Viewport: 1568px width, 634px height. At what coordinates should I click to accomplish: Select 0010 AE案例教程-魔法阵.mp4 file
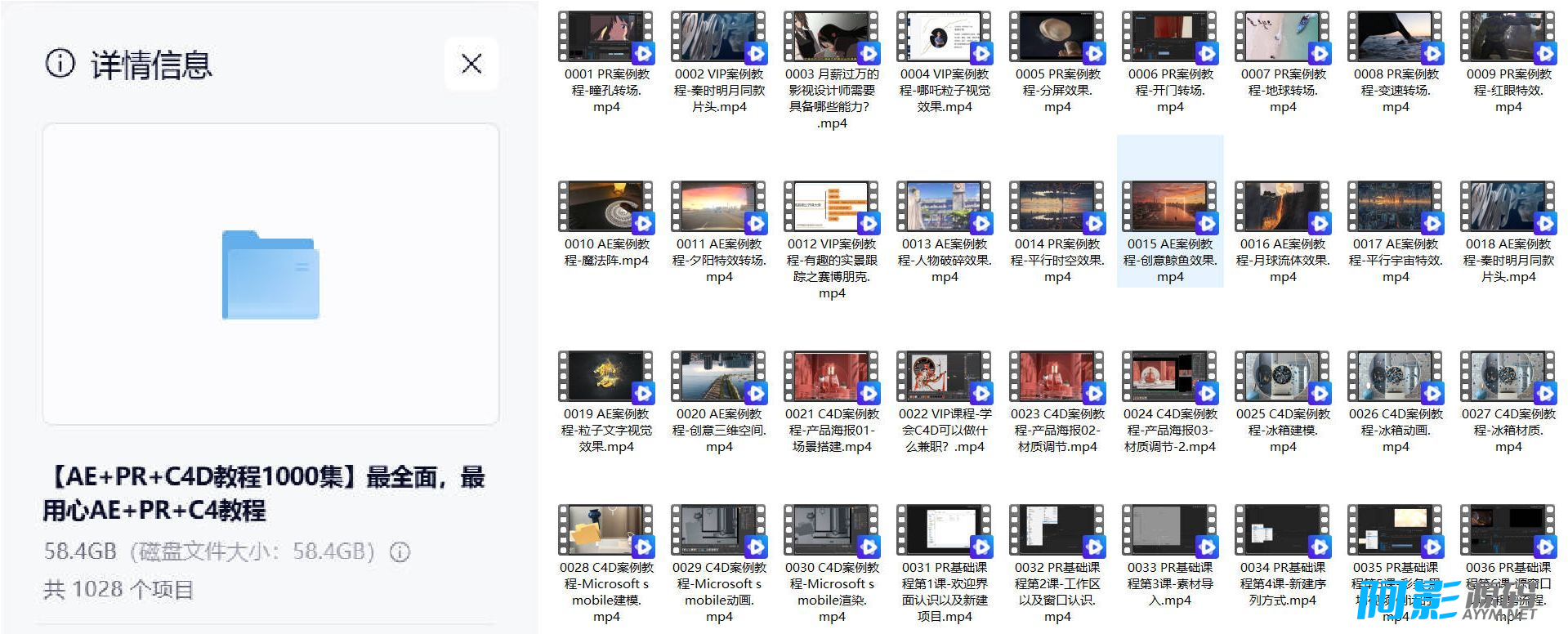coord(605,208)
